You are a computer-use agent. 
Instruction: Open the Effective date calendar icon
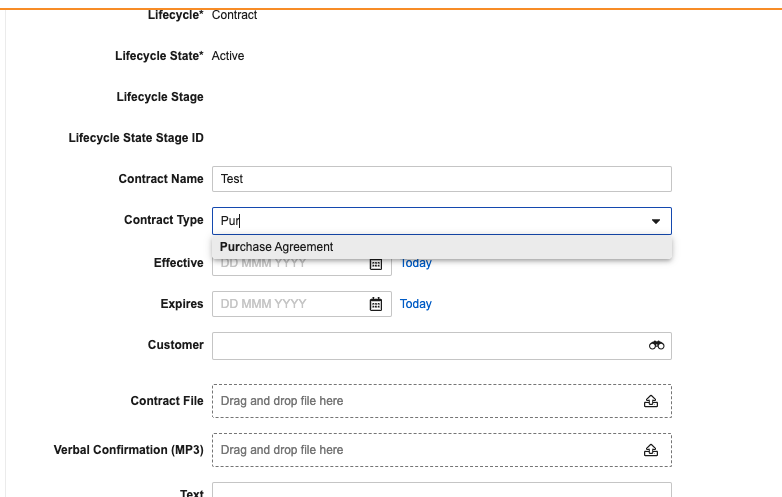point(376,265)
